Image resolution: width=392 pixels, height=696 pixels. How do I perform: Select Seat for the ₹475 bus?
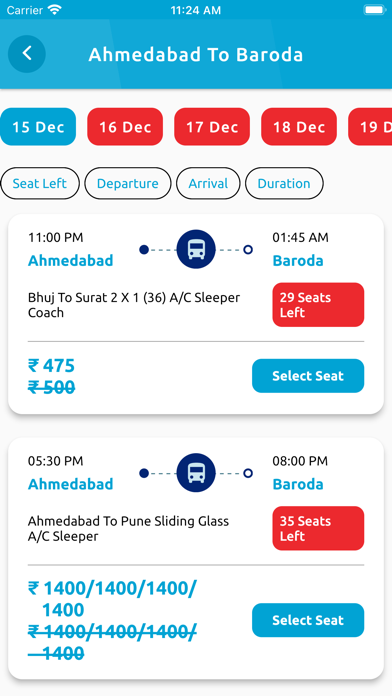click(x=308, y=376)
